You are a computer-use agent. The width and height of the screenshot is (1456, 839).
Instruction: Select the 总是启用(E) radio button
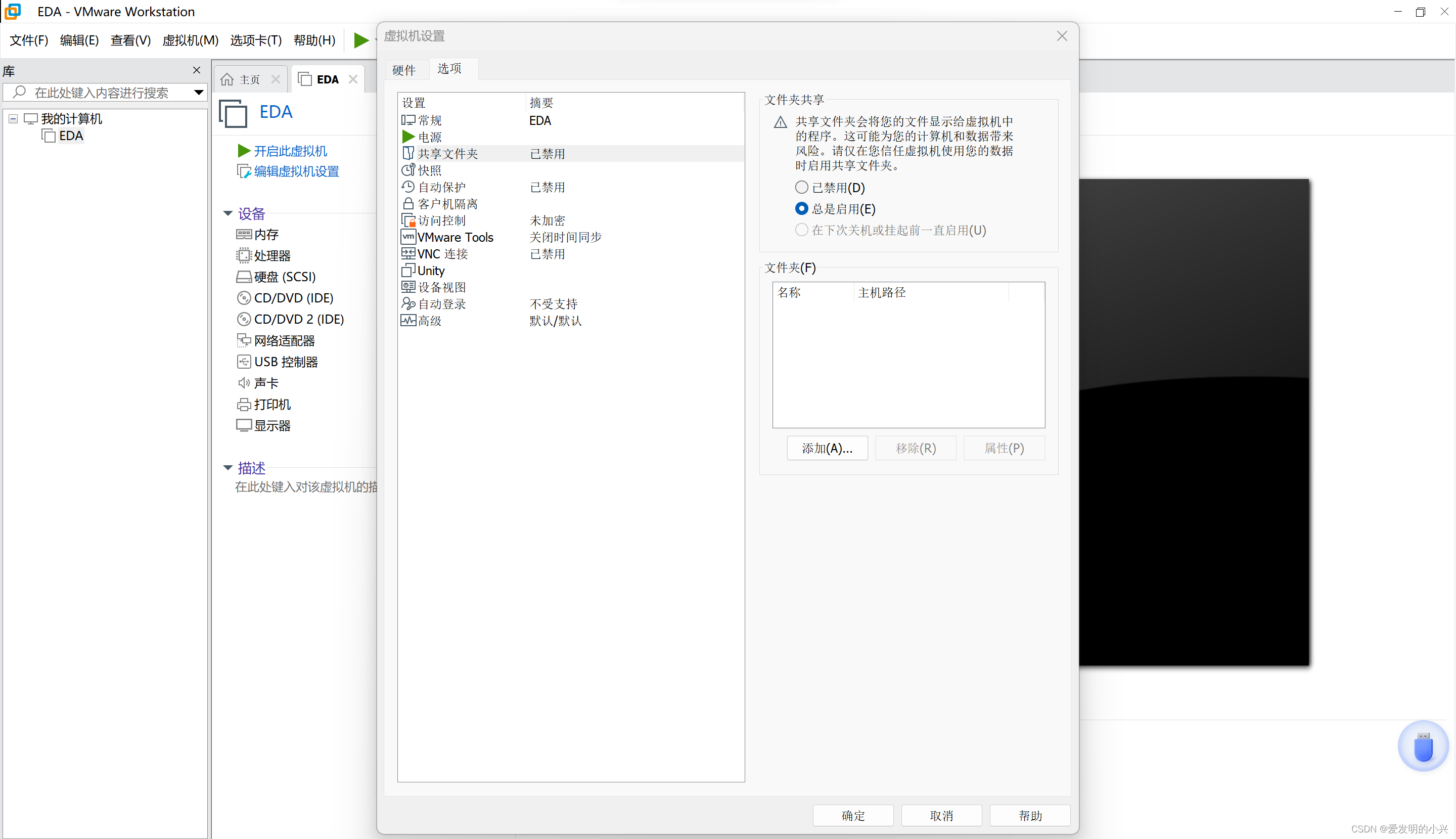tap(801, 208)
